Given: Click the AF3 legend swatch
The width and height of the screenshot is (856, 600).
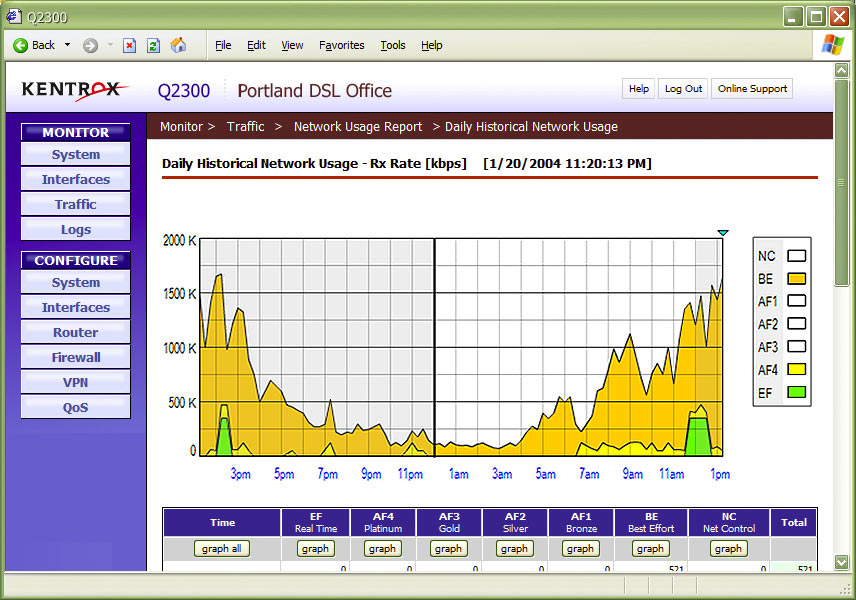Looking at the screenshot, I should (x=796, y=347).
